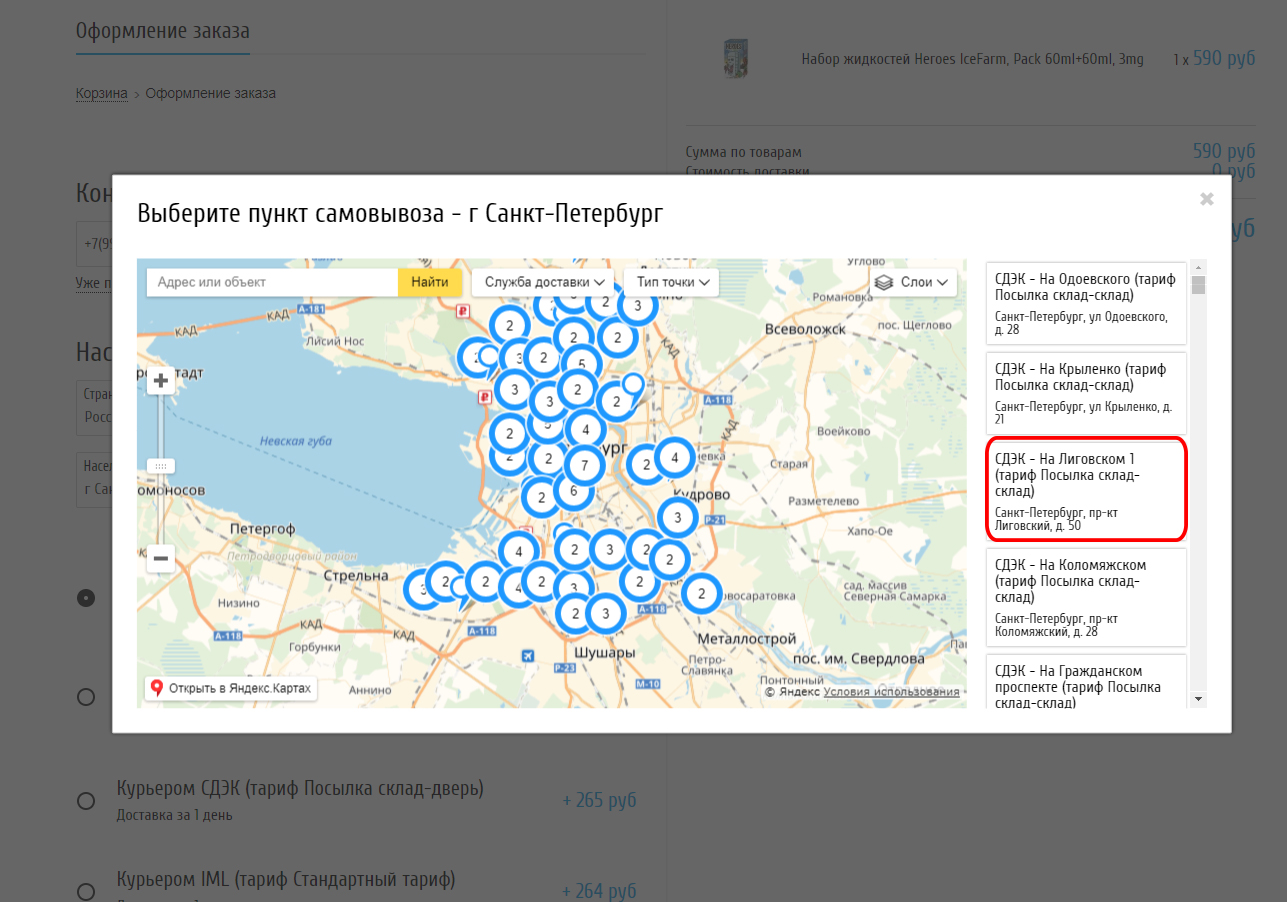
Task: Click product name 'Набор жидкостей Heroes IceFarm'
Action: coord(972,59)
